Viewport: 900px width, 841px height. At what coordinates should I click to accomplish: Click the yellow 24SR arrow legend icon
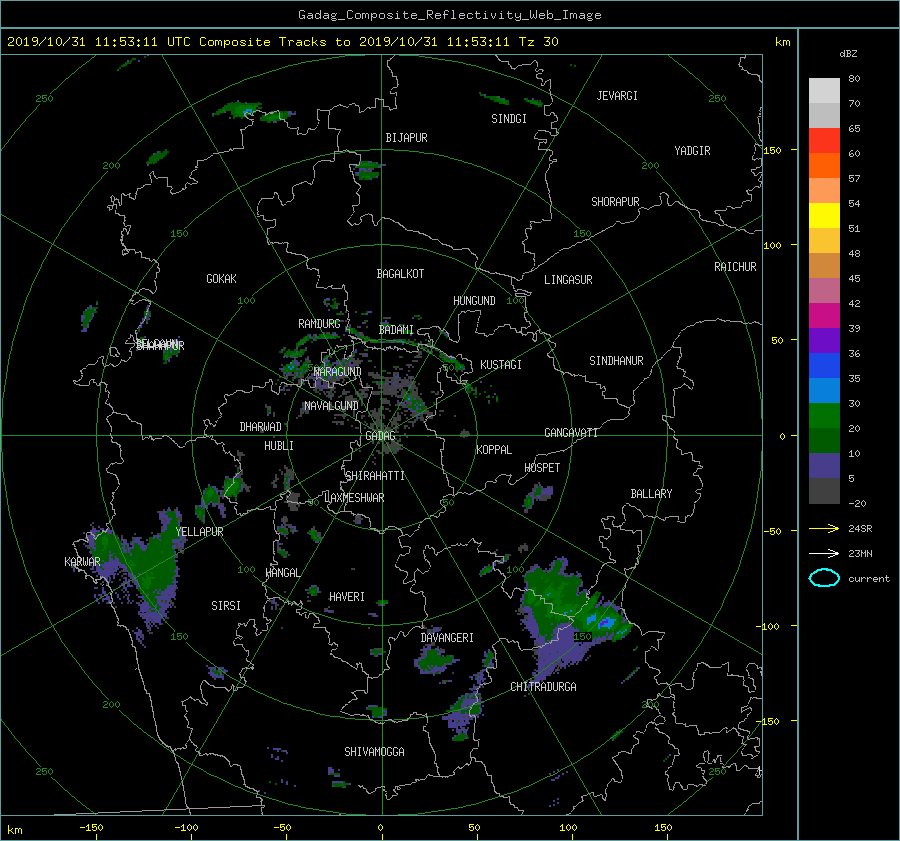click(x=824, y=528)
